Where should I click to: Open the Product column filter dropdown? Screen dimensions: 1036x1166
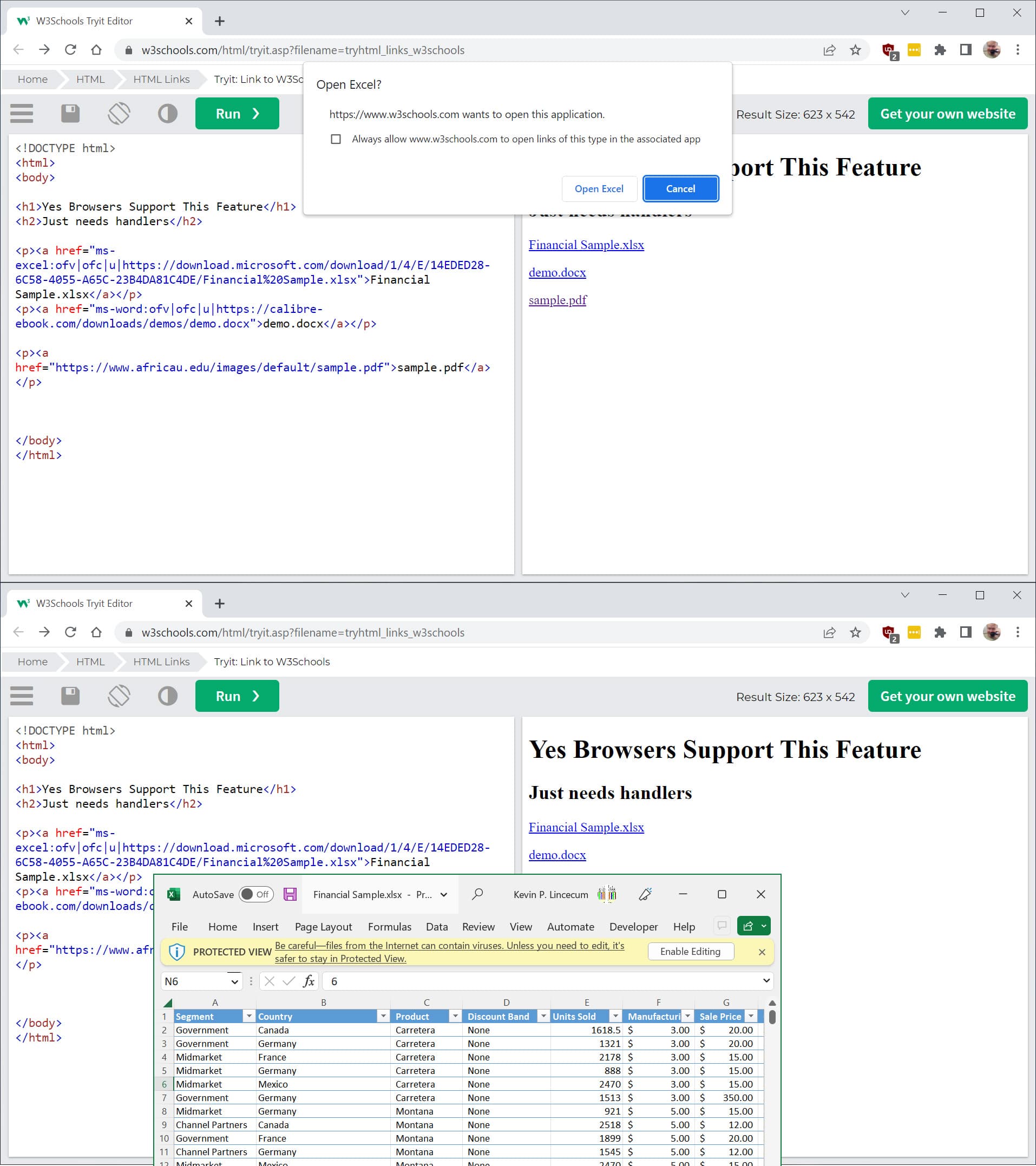pyautogui.click(x=455, y=1016)
